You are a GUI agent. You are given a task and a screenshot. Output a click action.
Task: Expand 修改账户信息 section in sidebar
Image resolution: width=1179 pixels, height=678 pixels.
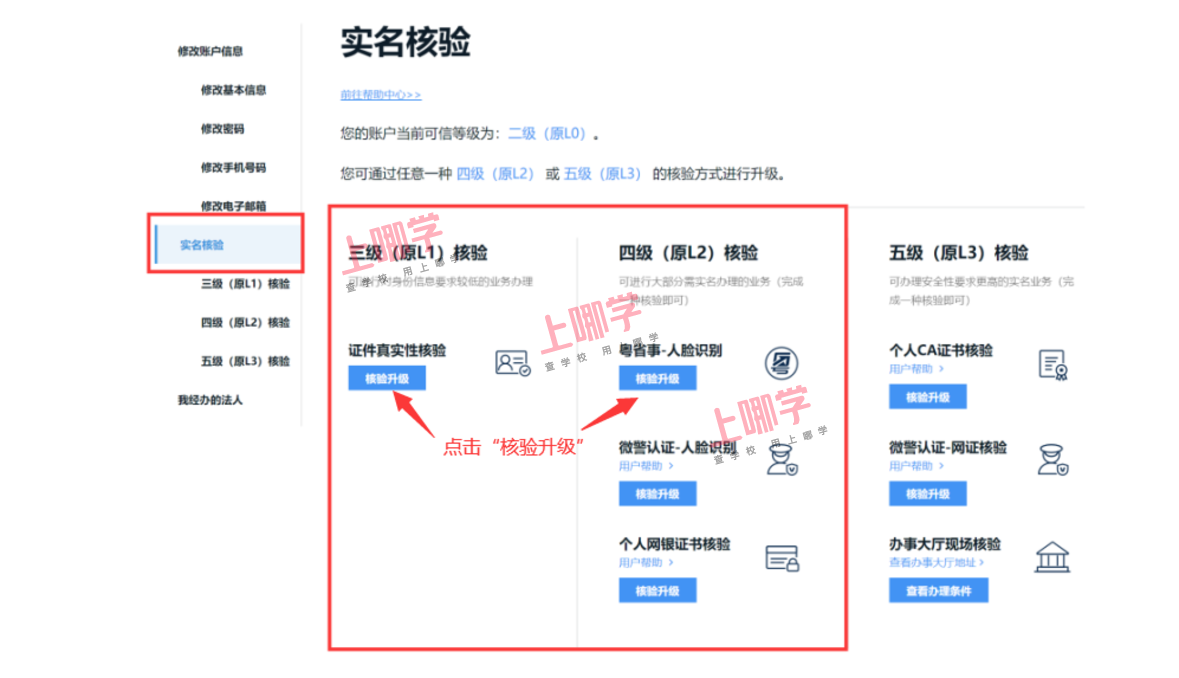pyautogui.click(x=210, y=51)
